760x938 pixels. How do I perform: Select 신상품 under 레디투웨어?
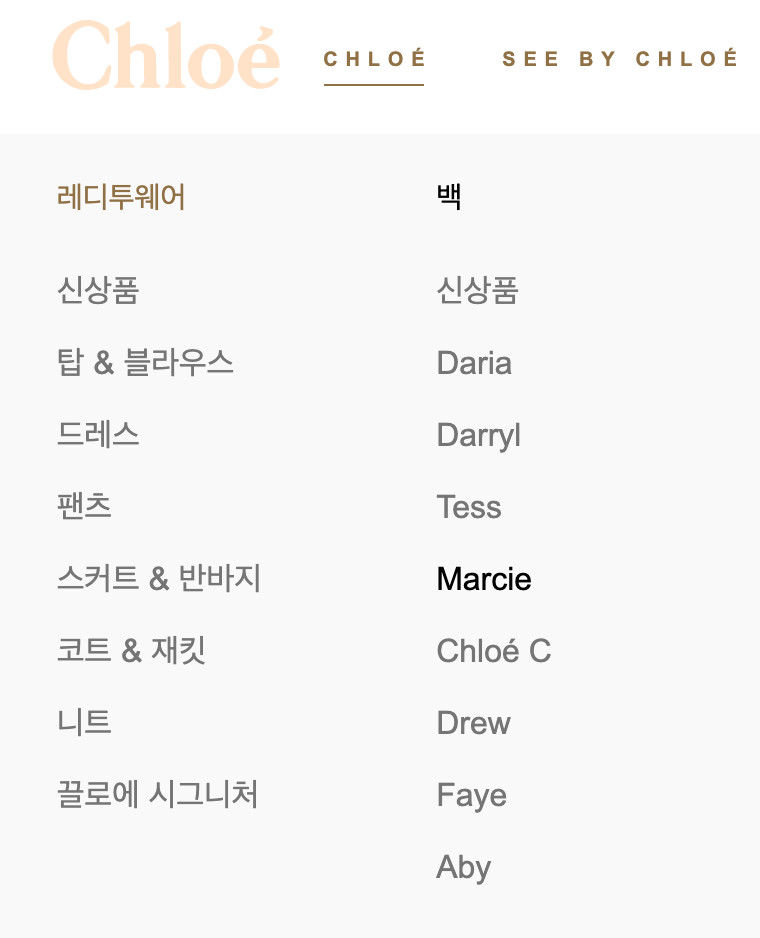point(97,291)
